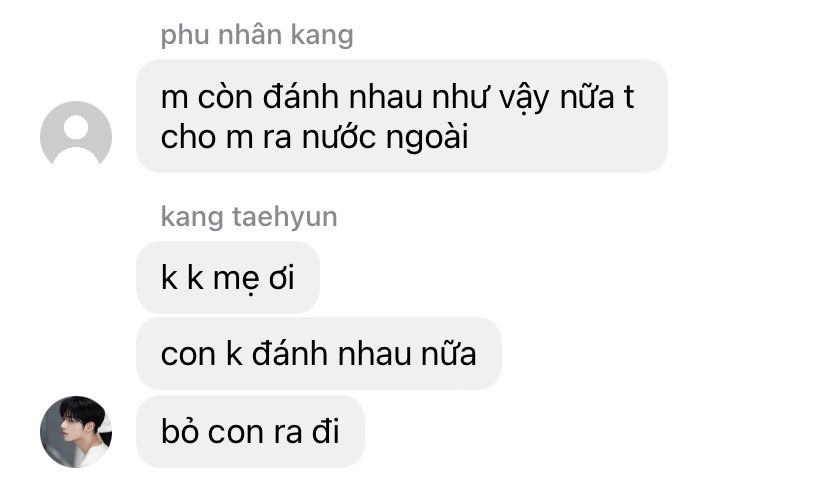Click 'như vậy' in the first message bubble
Image resolution: width=828 pixels, height=493 pixels.
491,98
